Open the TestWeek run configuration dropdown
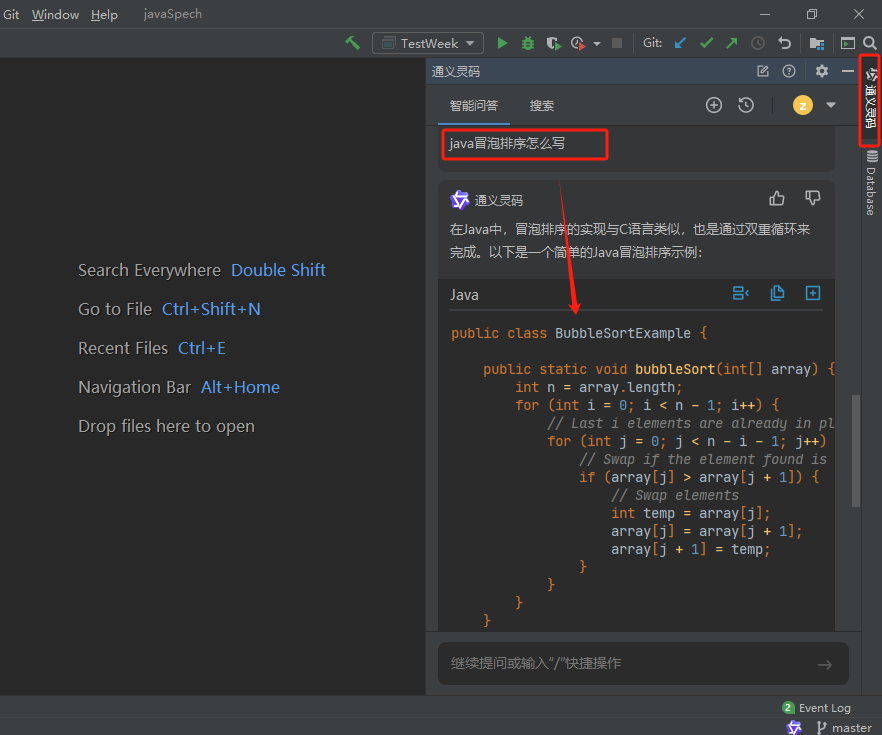This screenshot has height=735, width=882. tap(428, 43)
